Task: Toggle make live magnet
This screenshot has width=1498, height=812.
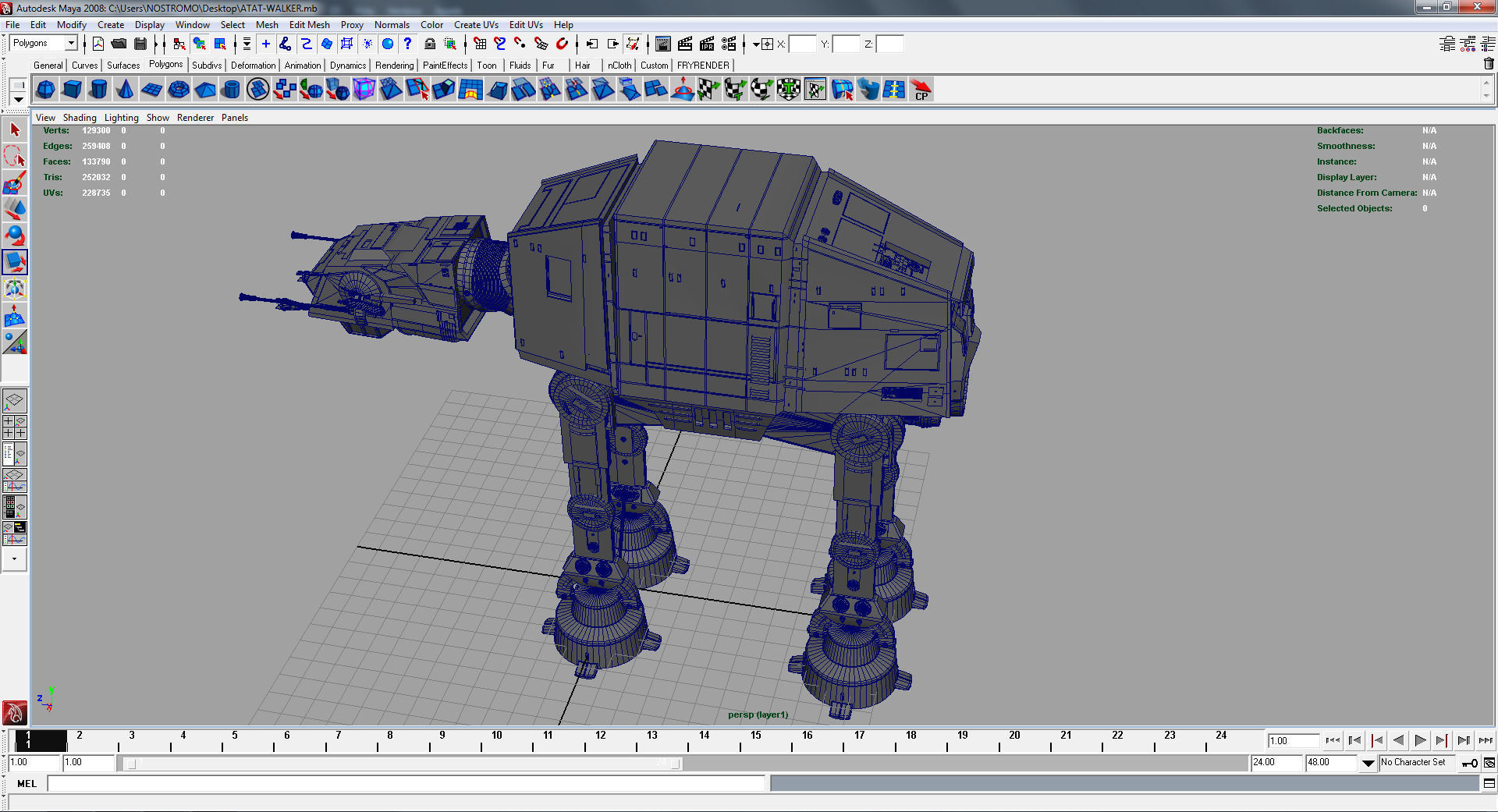Action: (562, 44)
